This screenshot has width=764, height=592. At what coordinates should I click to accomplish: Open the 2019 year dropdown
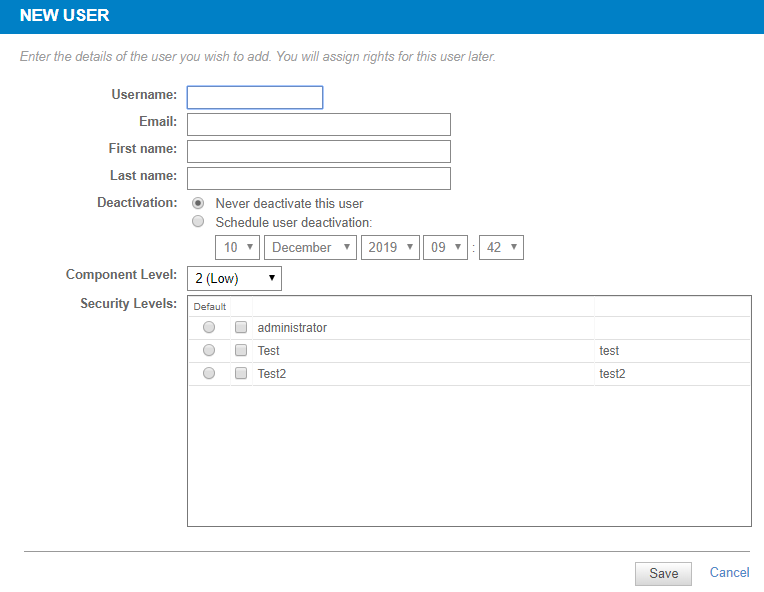pyautogui.click(x=390, y=248)
